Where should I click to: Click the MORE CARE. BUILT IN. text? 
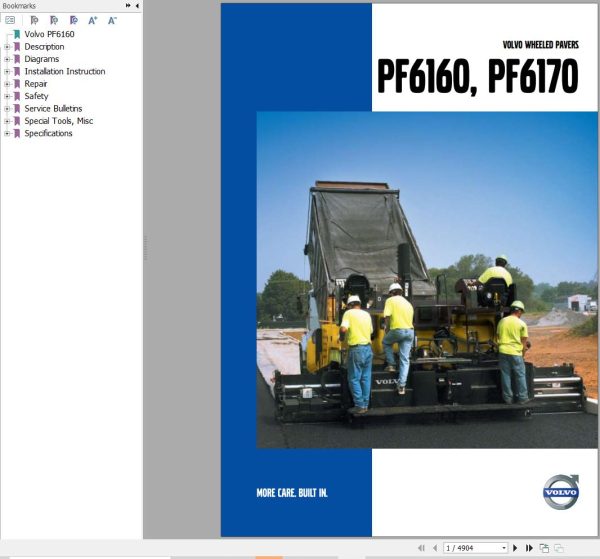pyautogui.click(x=292, y=493)
